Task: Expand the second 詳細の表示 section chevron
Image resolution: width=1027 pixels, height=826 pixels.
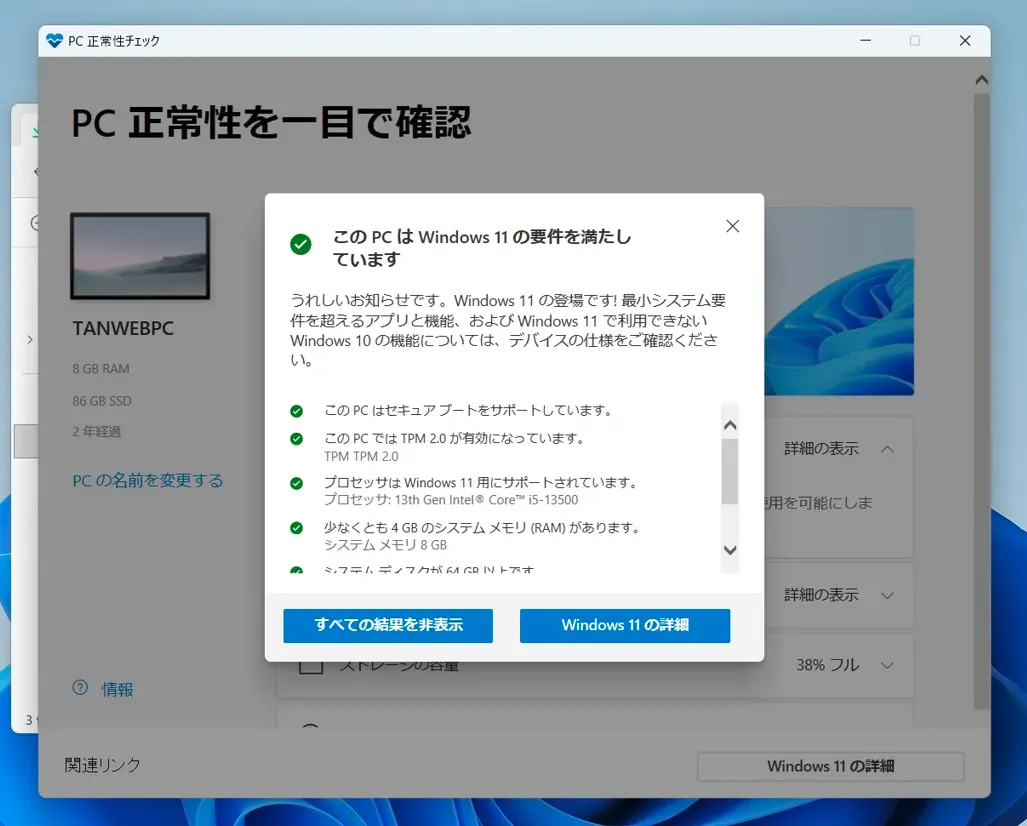Action: [x=887, y=595]
